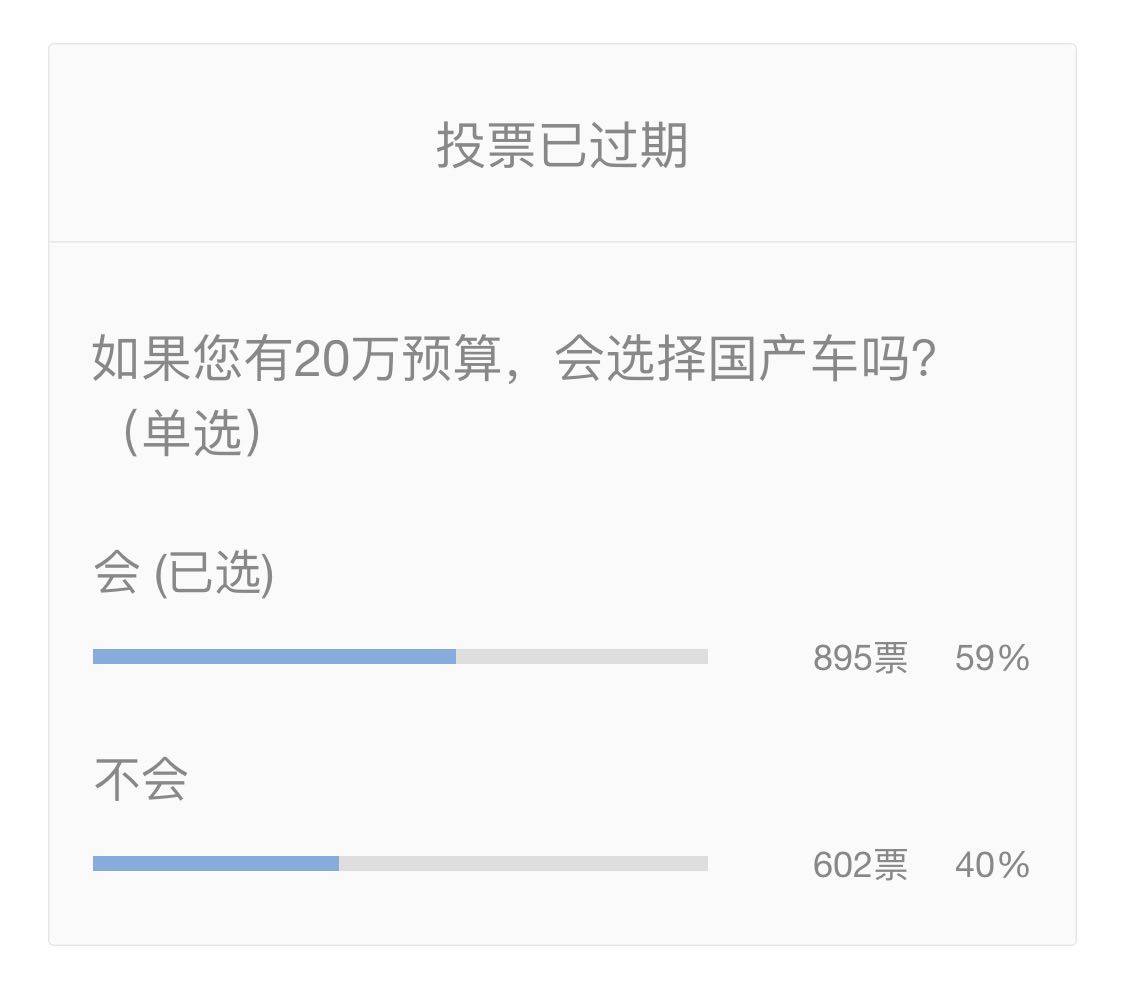Click the divider line below the header

pyautogui.click(x=562, y=242)
